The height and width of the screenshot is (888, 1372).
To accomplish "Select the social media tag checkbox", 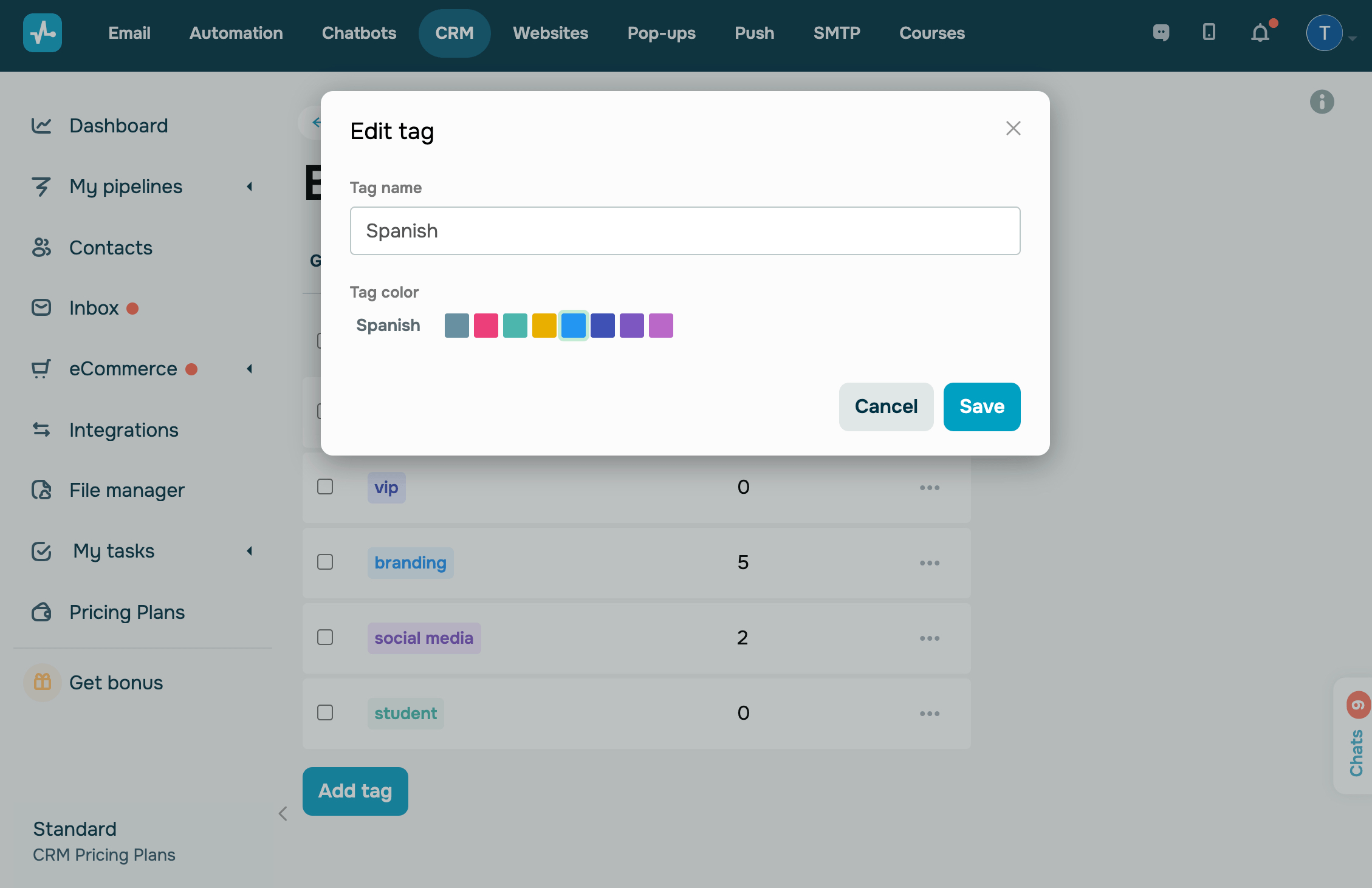I will point(325,637).
